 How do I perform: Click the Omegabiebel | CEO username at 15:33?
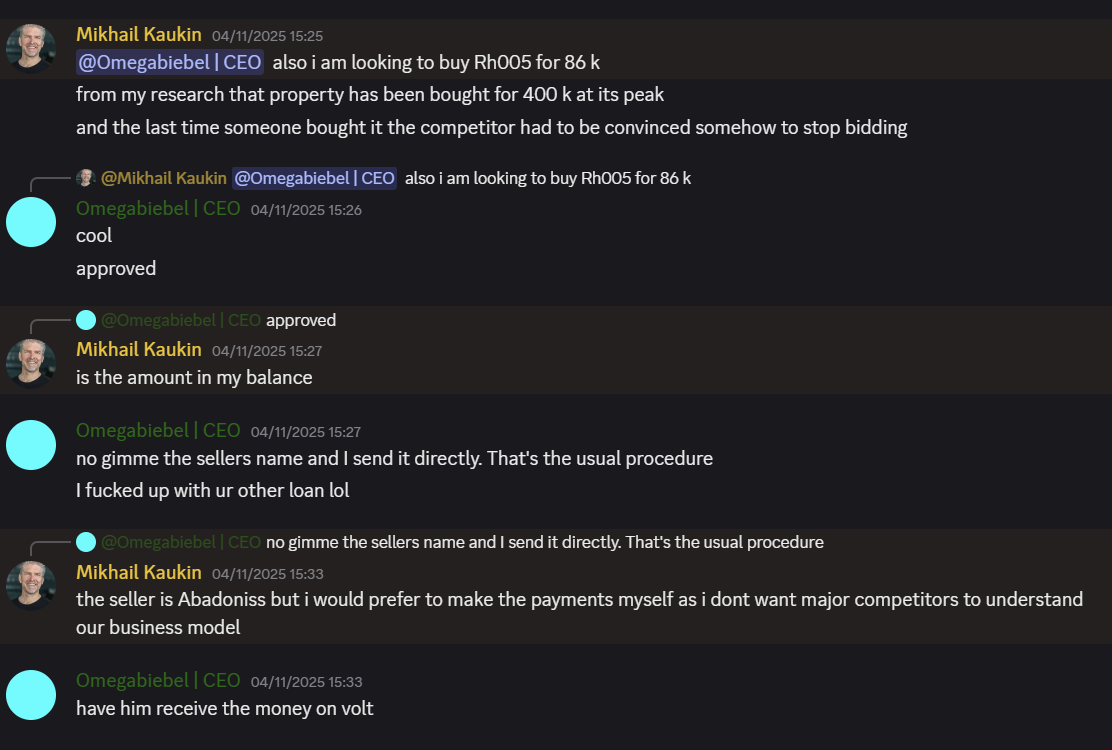pyautogui.click(x=158, y=680)
